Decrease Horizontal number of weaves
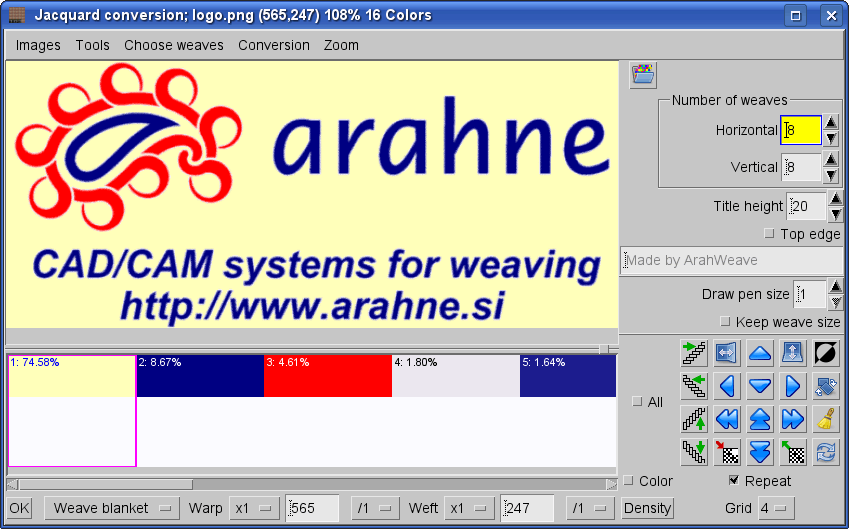Image resolution: width=849 pixels, height=529 pixels. pos(831,138)
